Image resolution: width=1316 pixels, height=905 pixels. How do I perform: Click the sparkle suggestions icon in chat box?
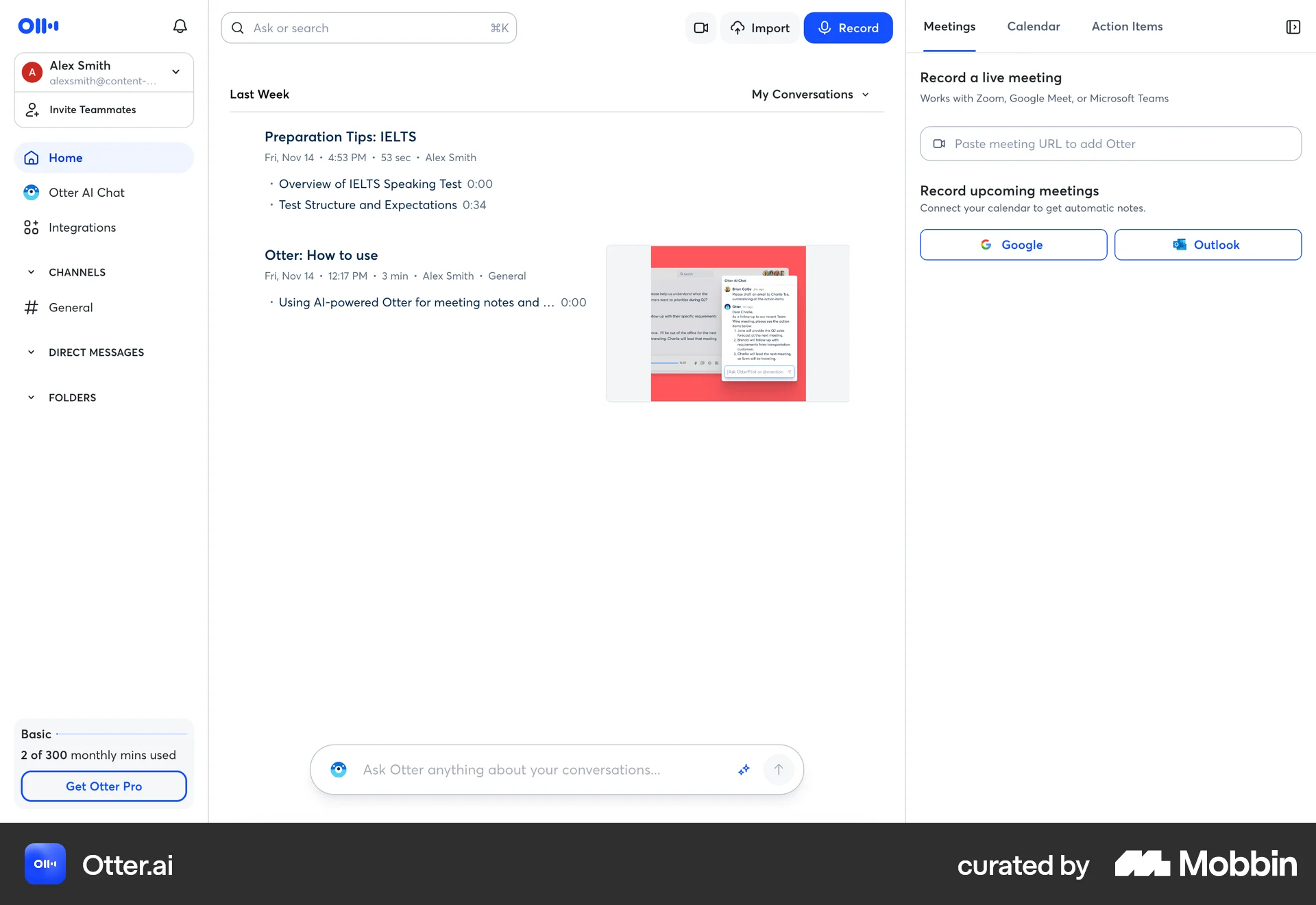[x=744, y=770]
